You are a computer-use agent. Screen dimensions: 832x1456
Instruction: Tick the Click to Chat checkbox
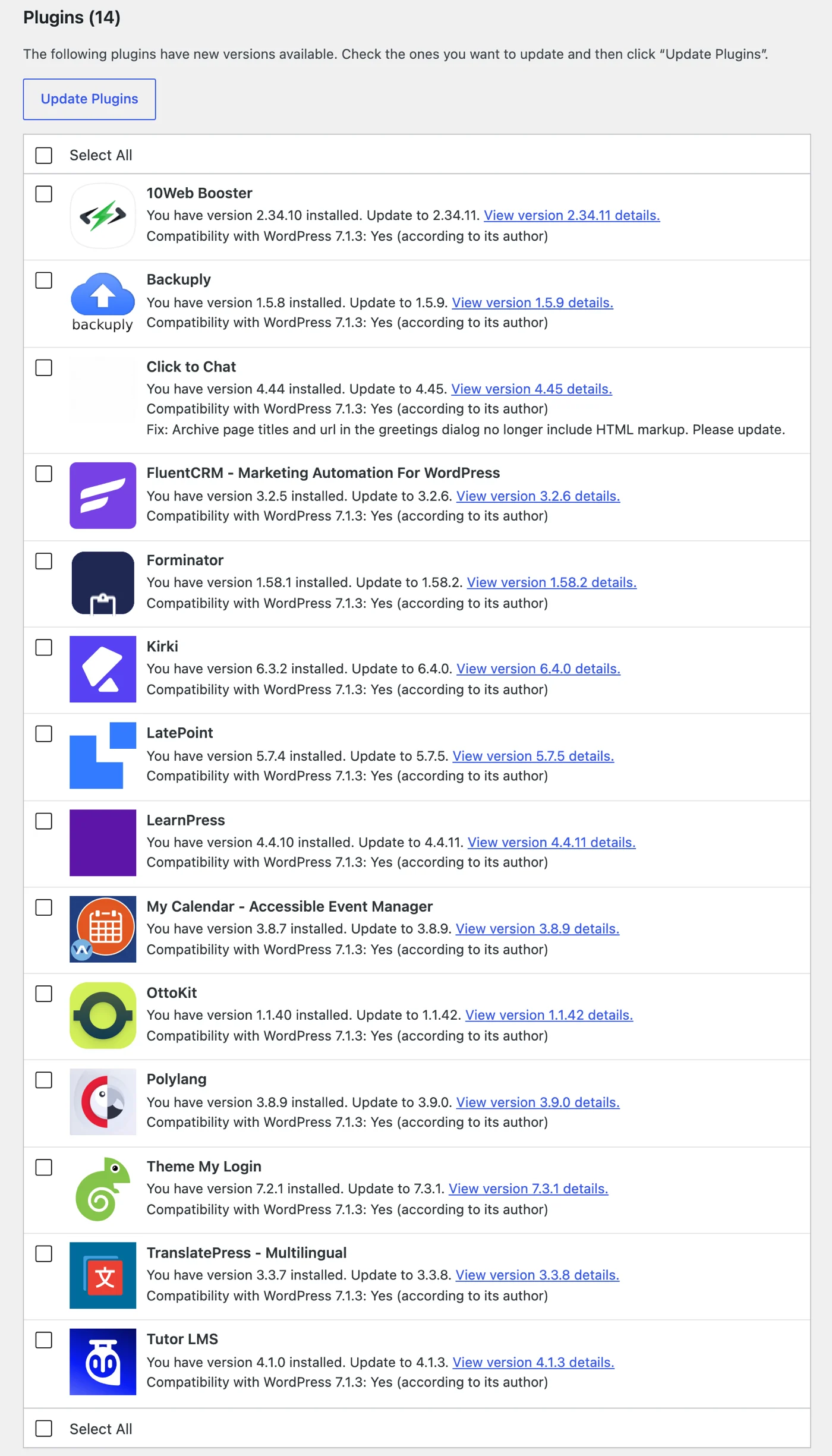pos(44,367)
